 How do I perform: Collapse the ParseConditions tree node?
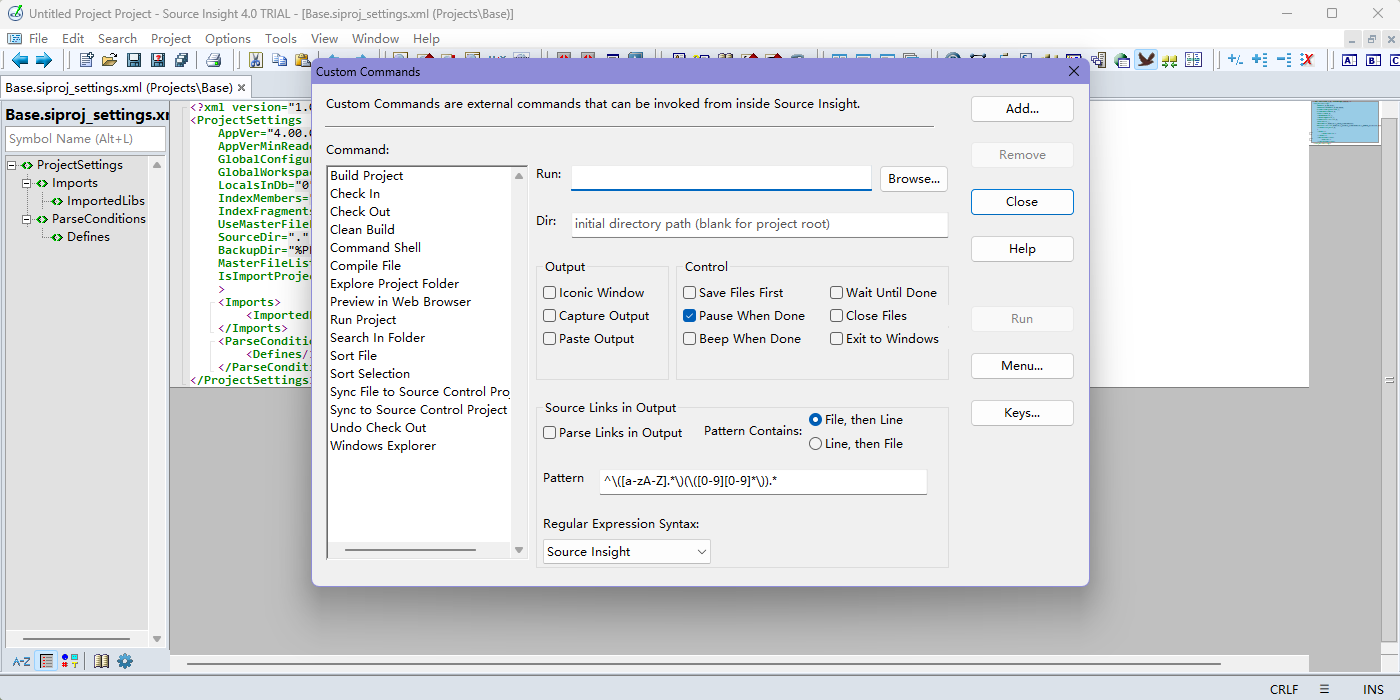click(x=27, y=219)
